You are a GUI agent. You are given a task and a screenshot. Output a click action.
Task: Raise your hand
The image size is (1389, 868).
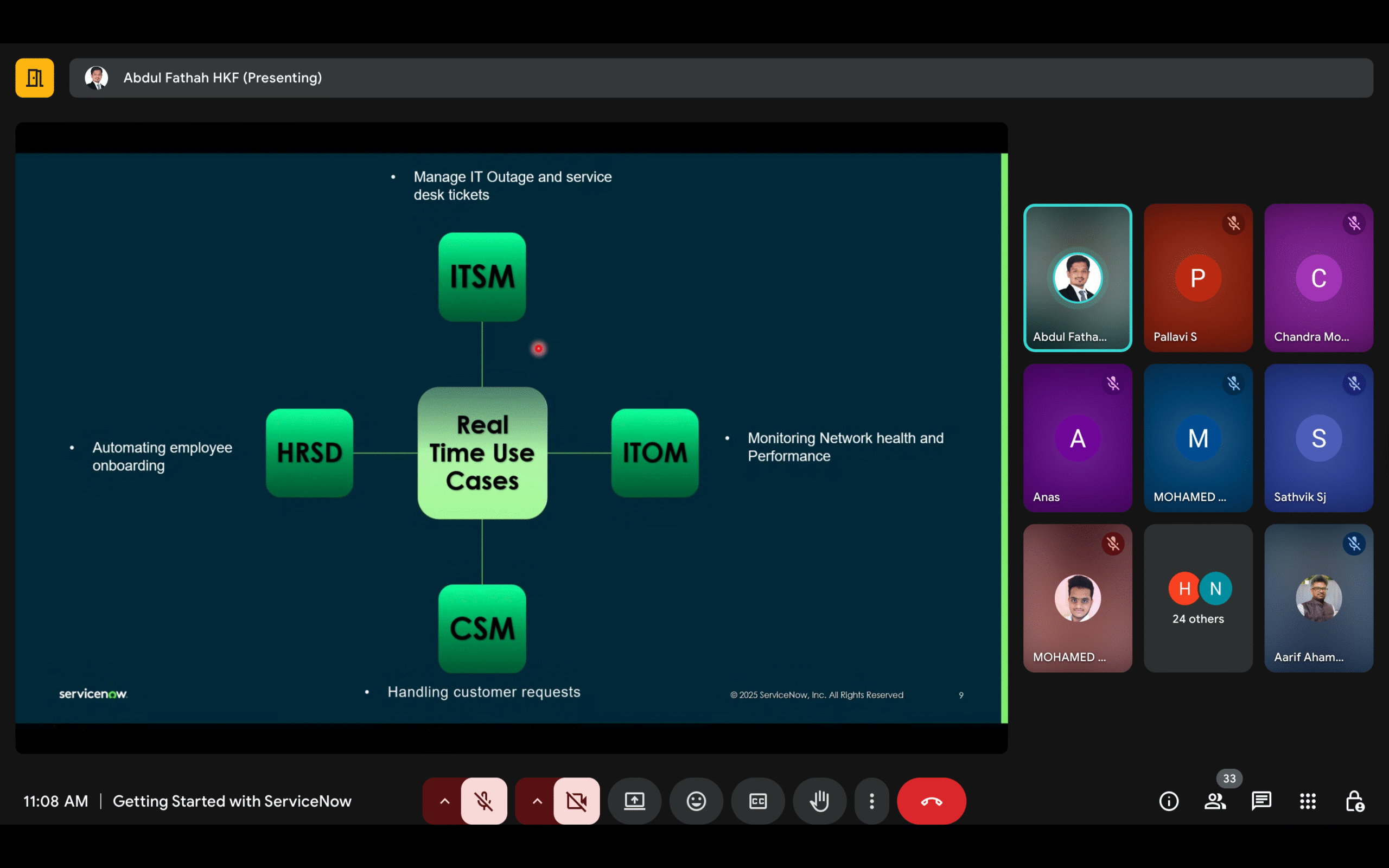(x=819, y=801)
